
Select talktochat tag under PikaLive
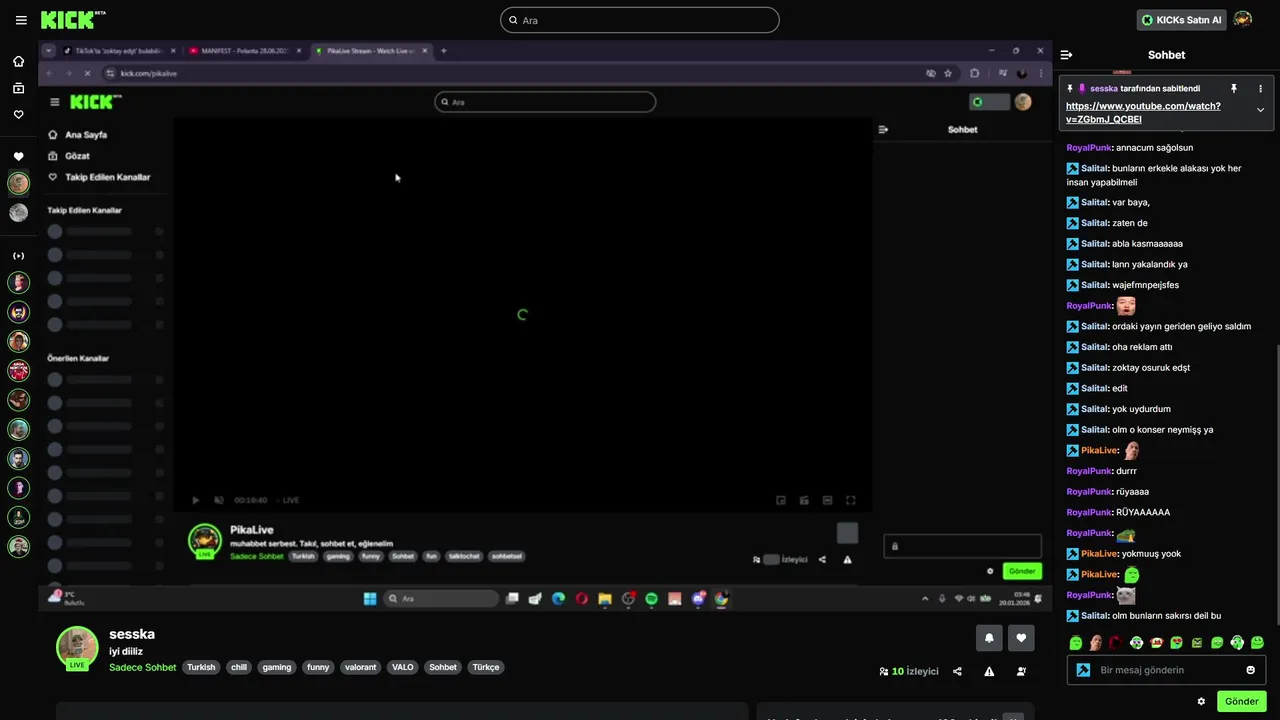(464, 556)
